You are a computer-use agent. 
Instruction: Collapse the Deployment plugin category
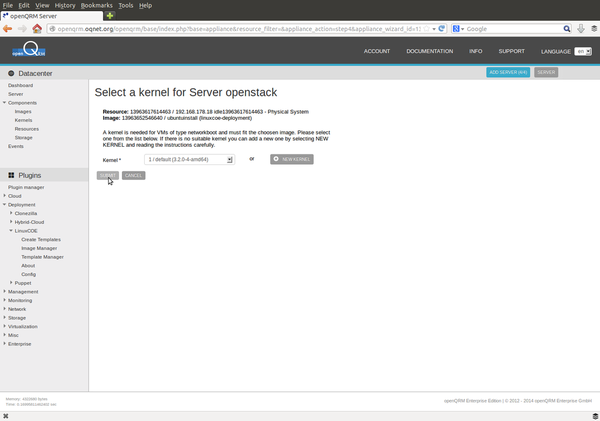point(4,204)
